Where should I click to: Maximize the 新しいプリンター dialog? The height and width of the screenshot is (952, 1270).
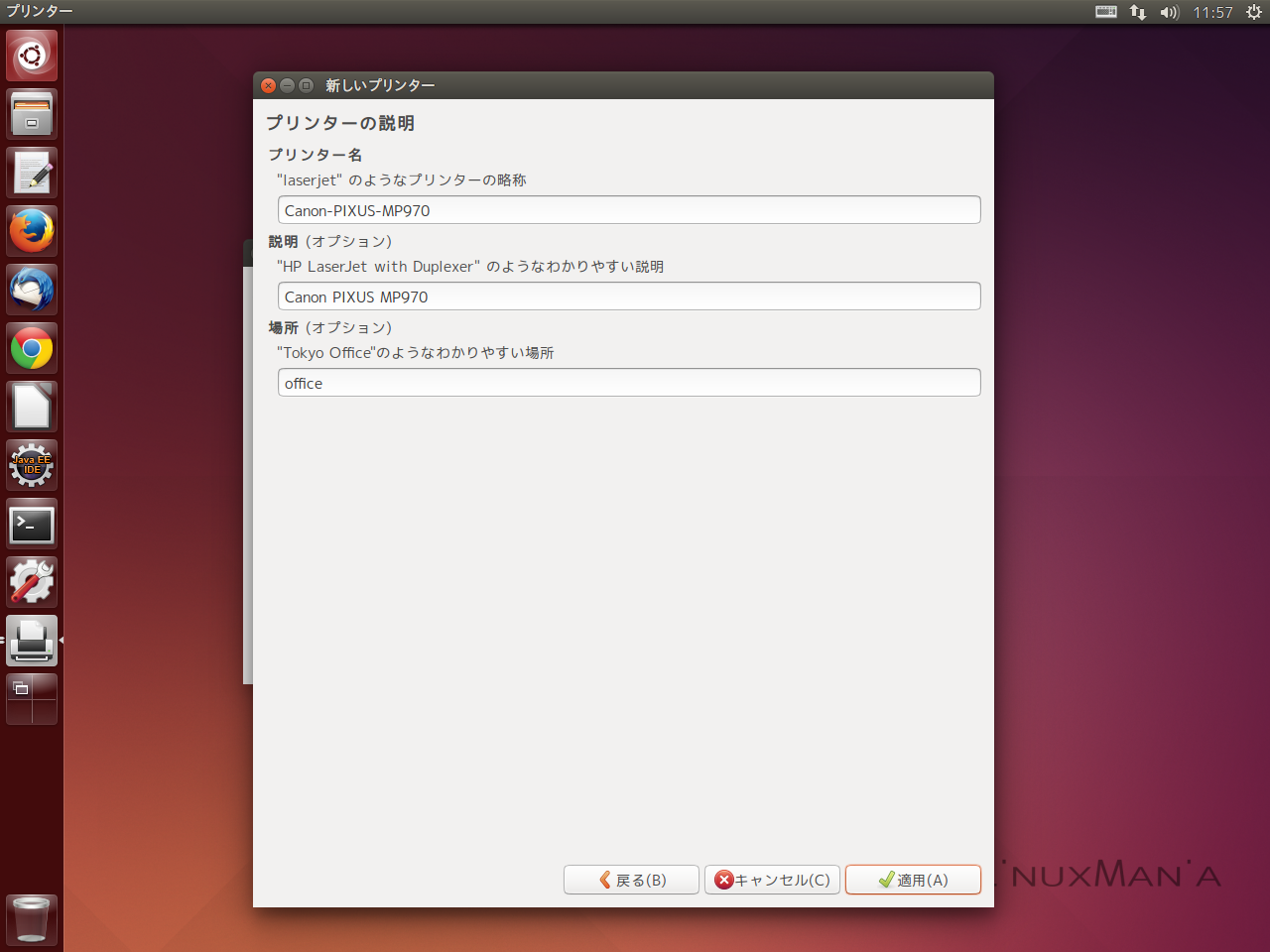pos(306,85)
